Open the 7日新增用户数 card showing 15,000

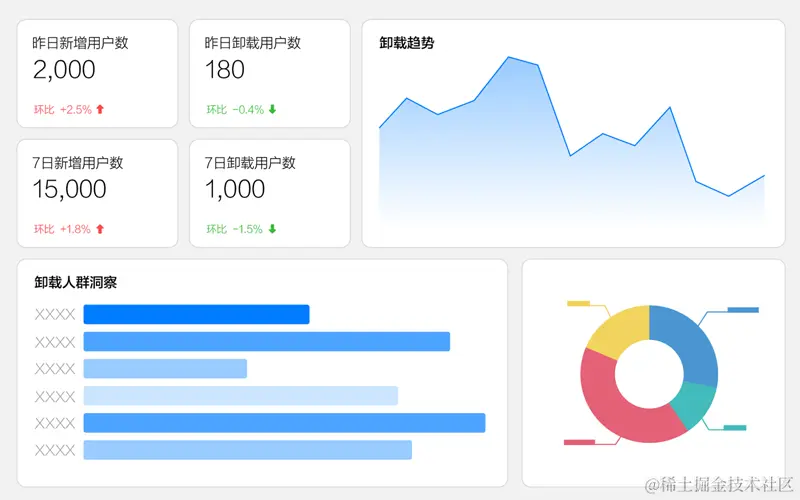[x=97, y=193]
